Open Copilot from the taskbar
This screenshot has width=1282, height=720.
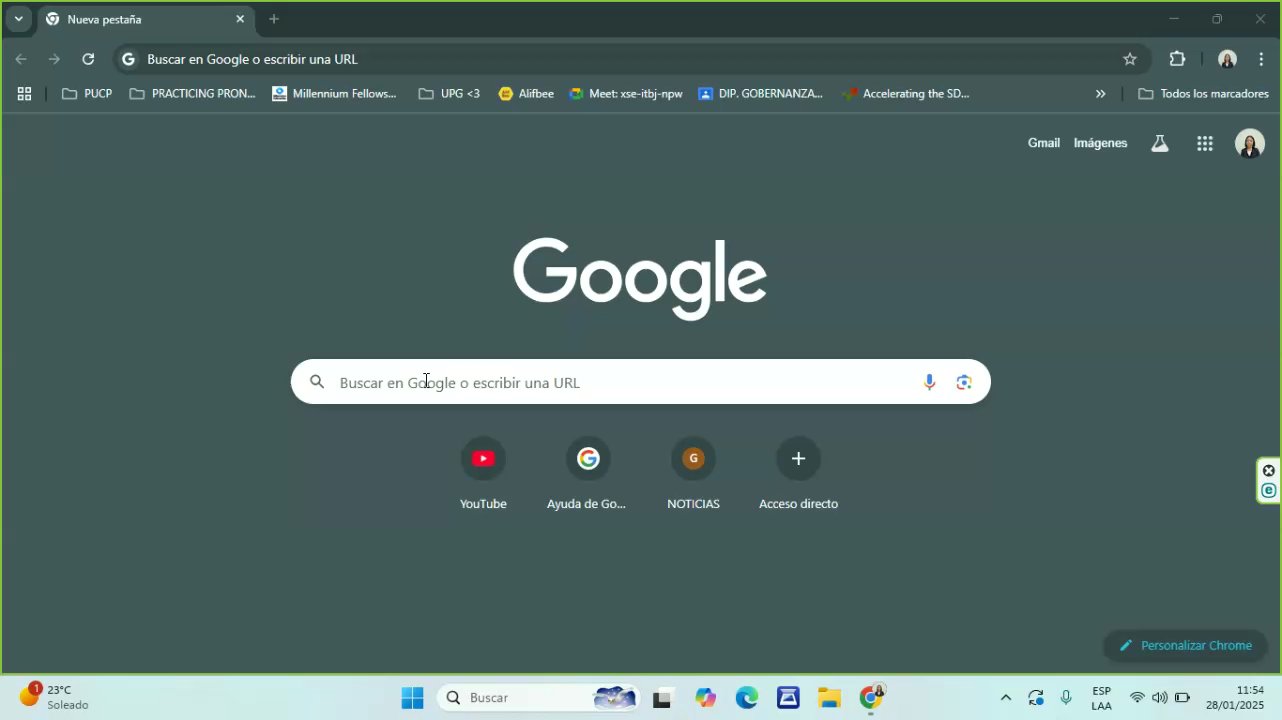pos(706,698)
